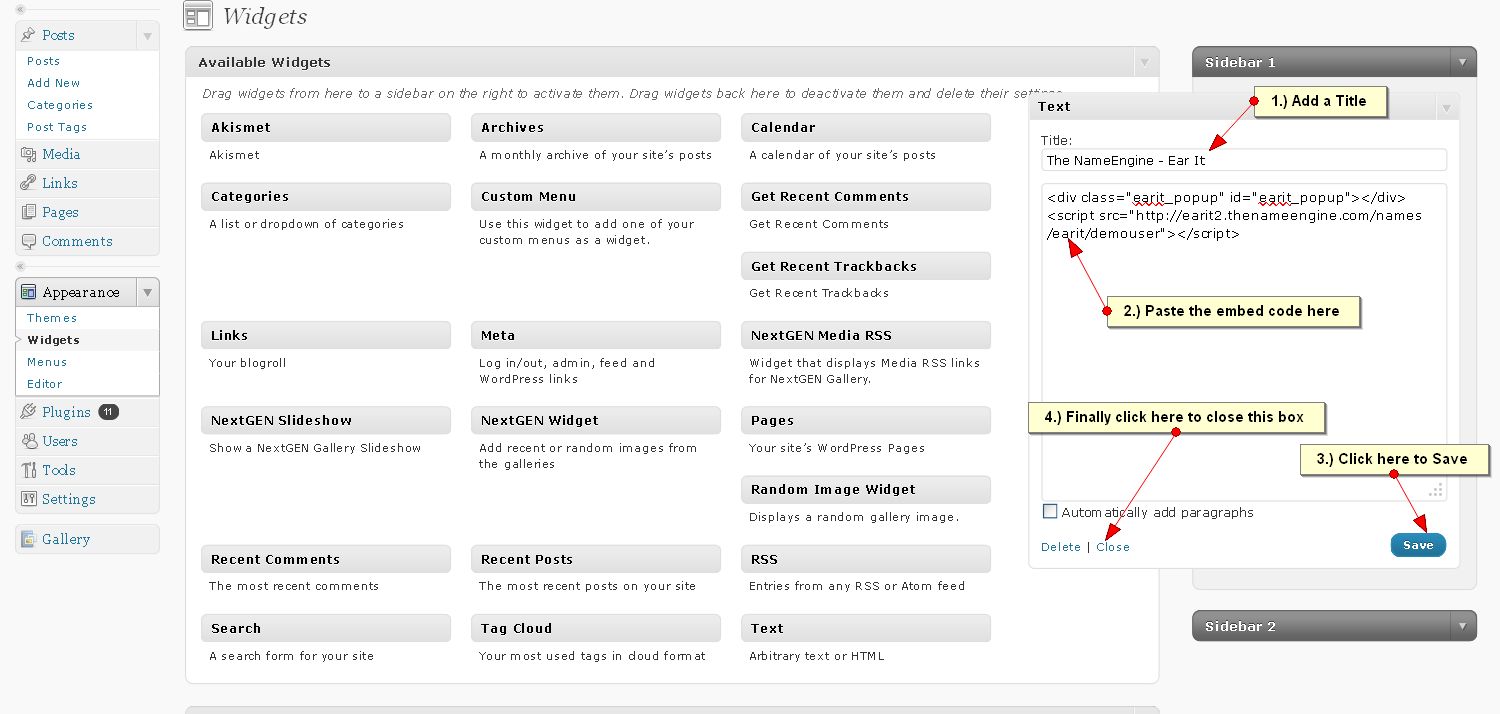This screenshot has height=714, width=1500.
Task: Open Themes under Appearance
Action: [x=52, y=318]
